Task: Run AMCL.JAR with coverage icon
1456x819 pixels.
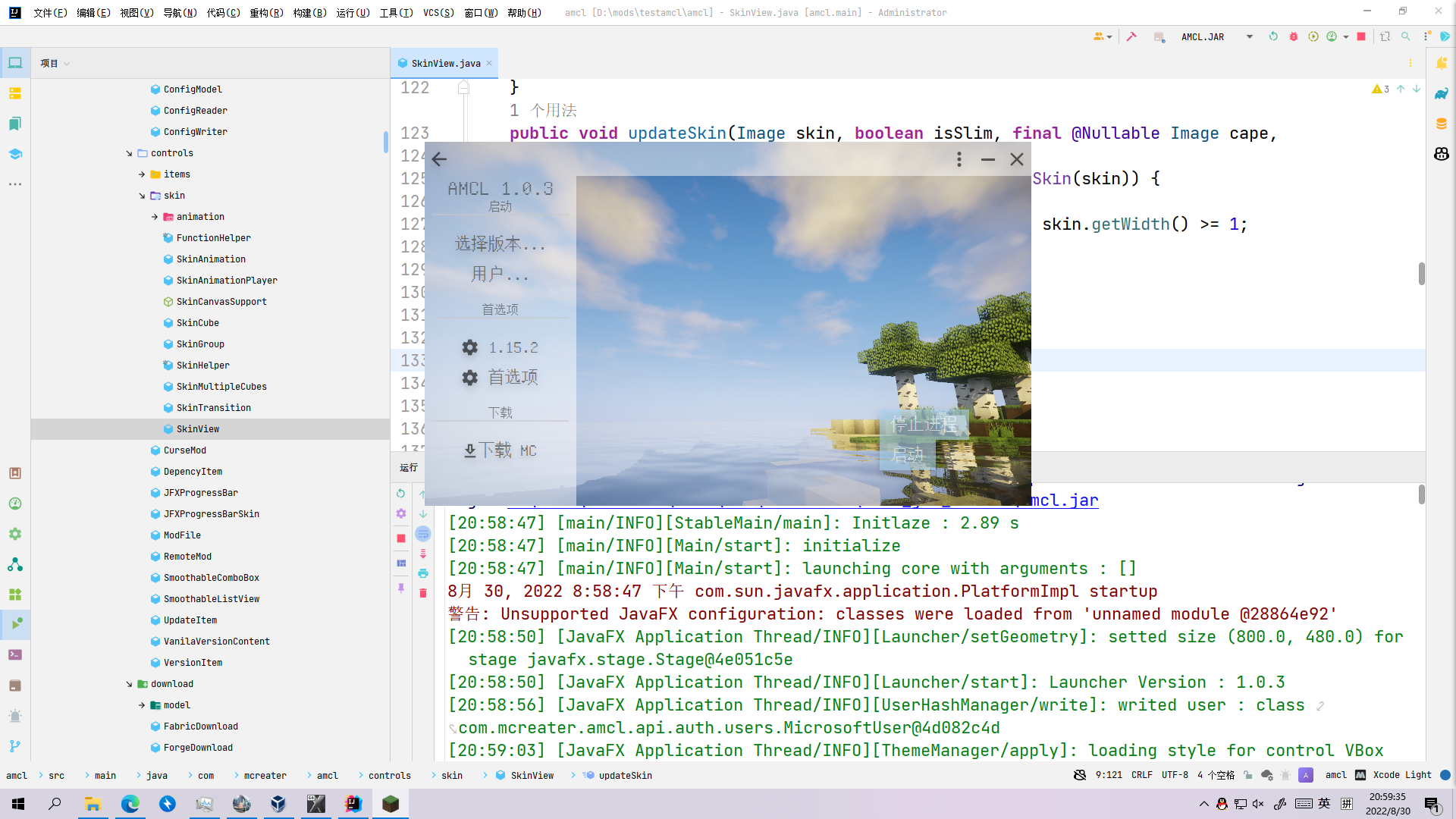Action: [1313, 36]
